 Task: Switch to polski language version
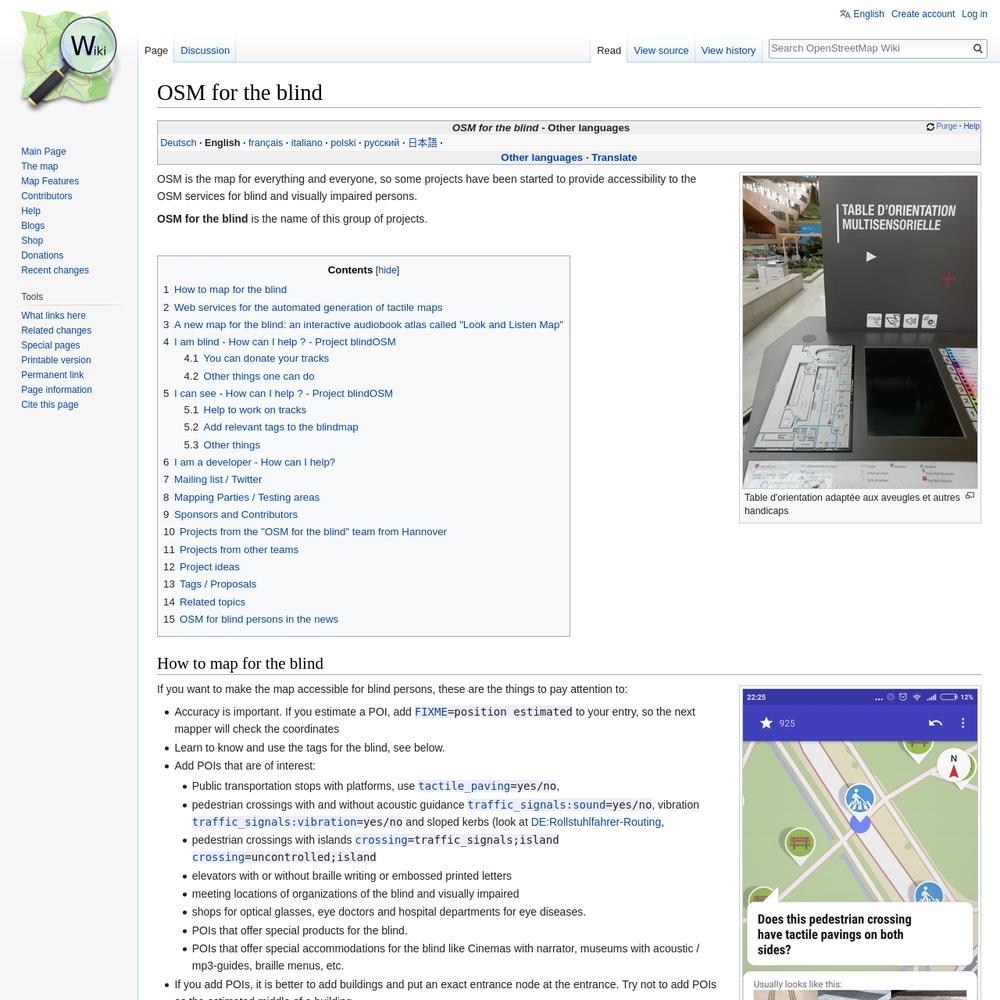point(343,143)
